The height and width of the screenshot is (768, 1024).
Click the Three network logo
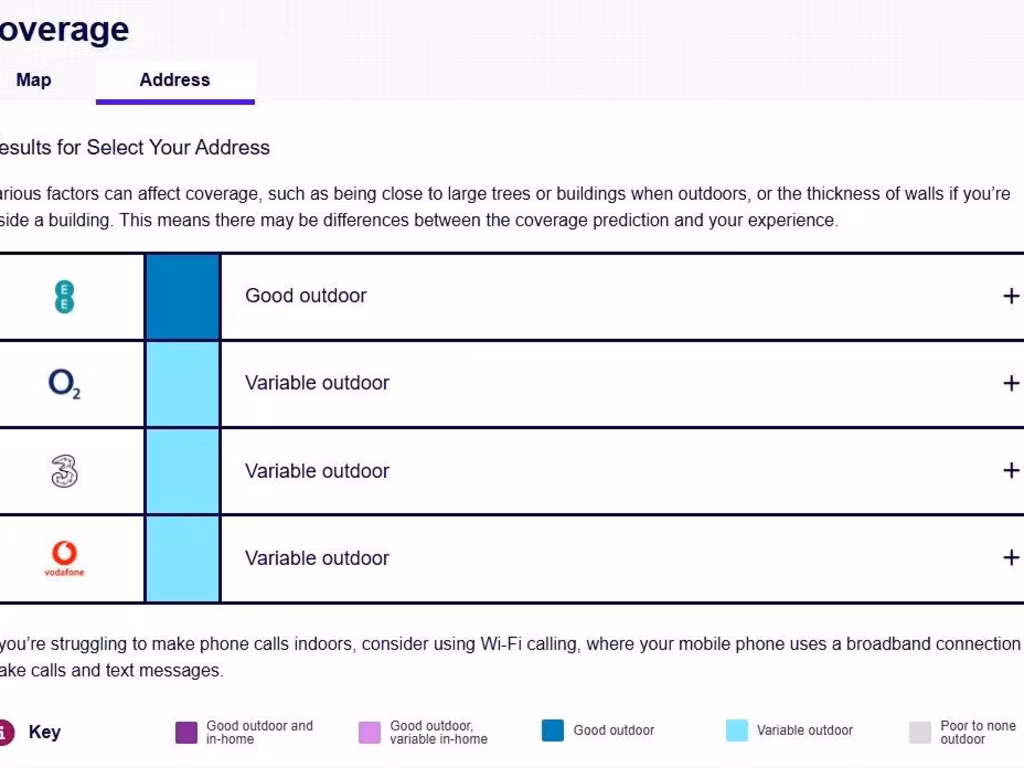(64, 471)
